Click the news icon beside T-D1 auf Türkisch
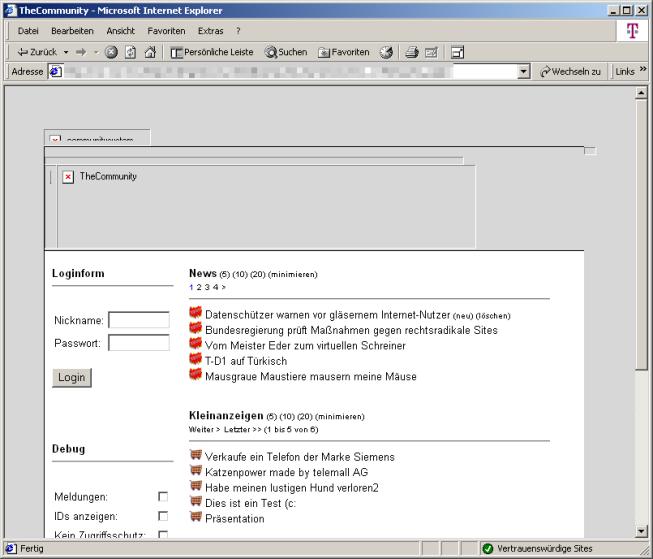 tap(196, 360)
